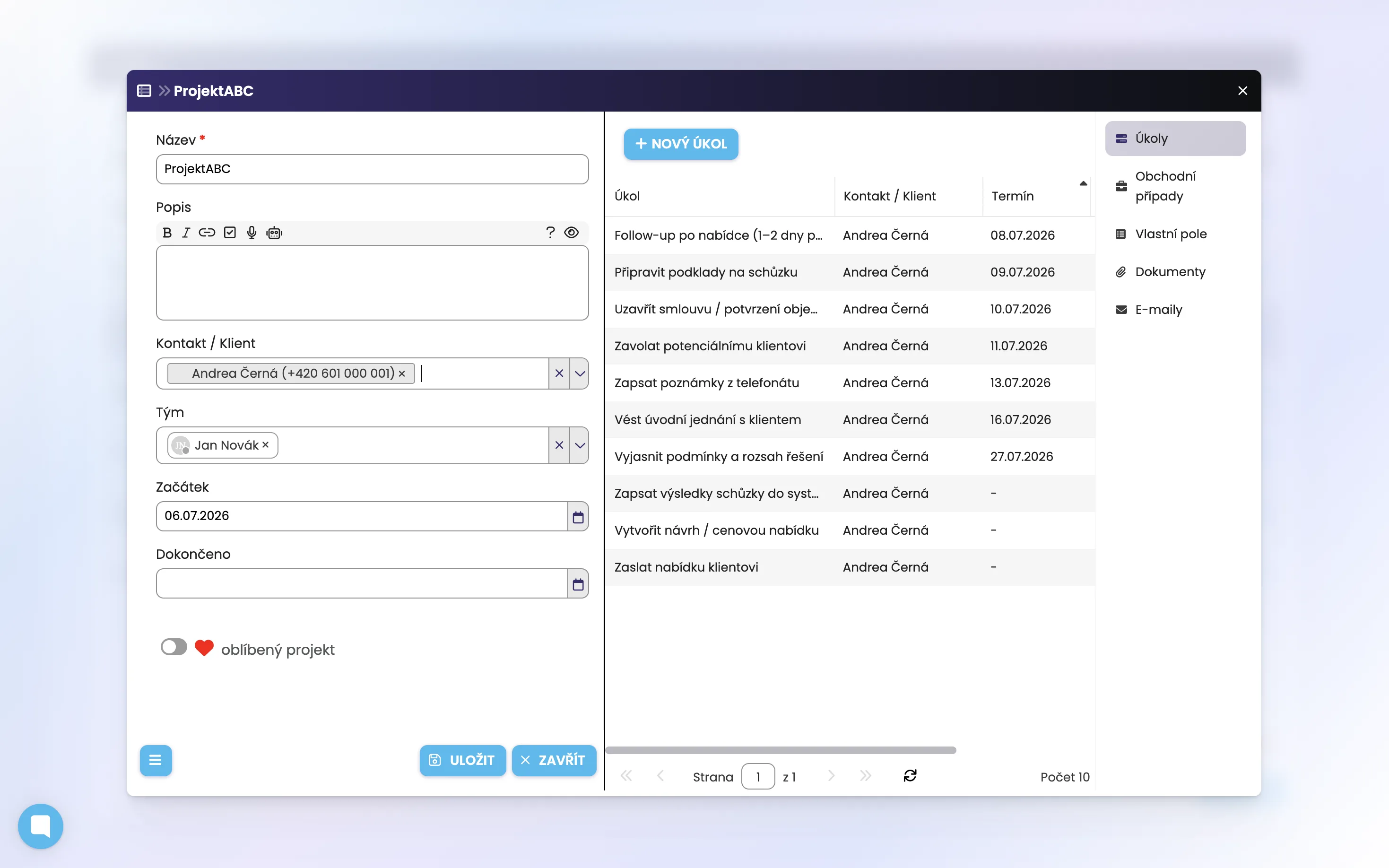The width and height of the screenshot is (1389, 868).
Task: Sort tasks by the Termín column
Action: coord(1037,196)
